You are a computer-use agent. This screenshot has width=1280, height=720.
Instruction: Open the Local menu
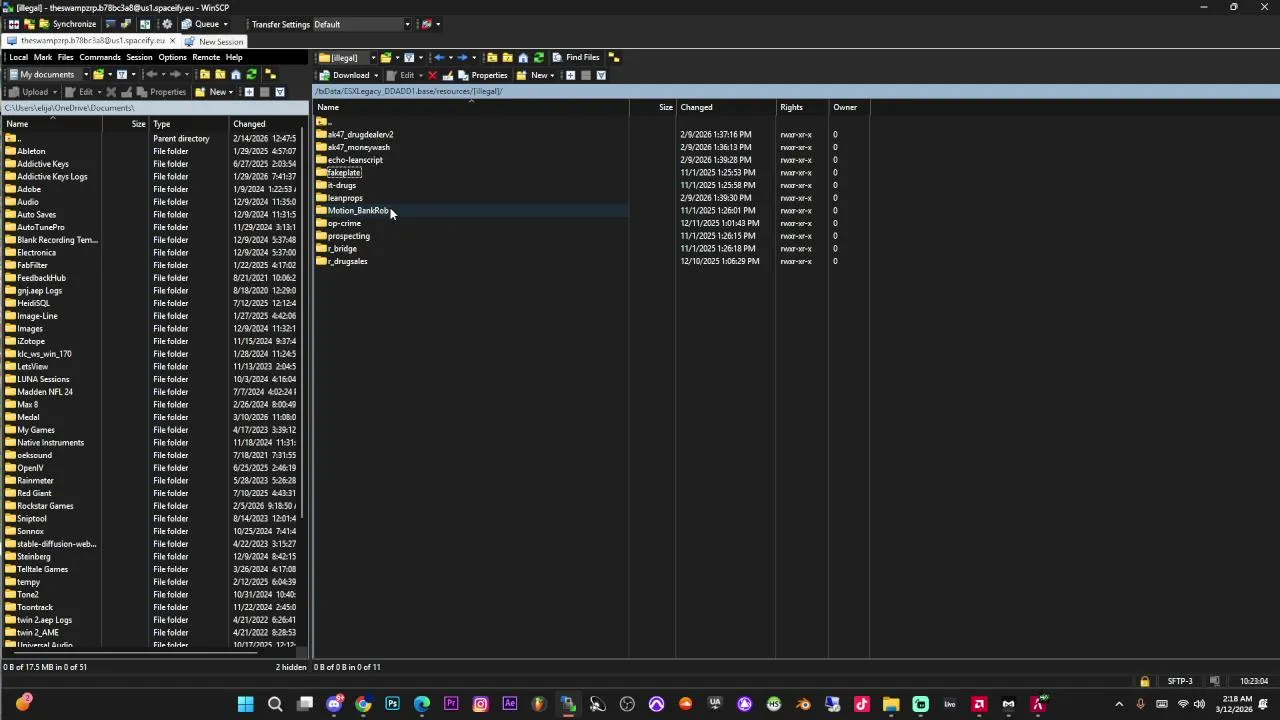19,57
